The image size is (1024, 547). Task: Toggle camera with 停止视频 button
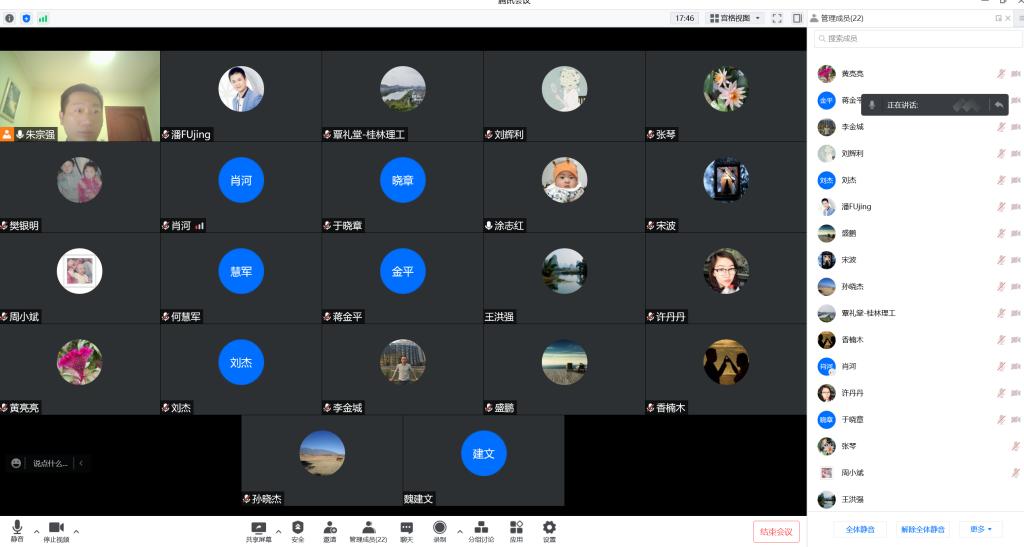(x=56, y=530)
